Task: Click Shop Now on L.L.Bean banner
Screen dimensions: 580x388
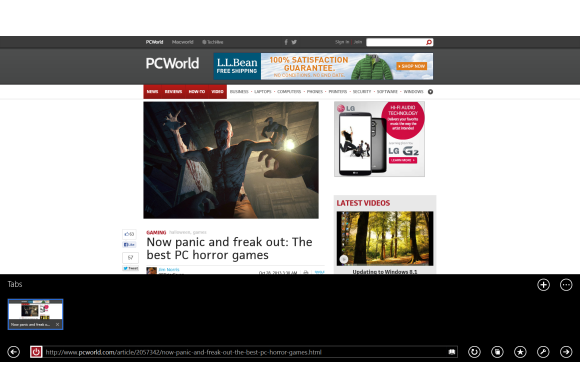Action: (x=412, y=66)
